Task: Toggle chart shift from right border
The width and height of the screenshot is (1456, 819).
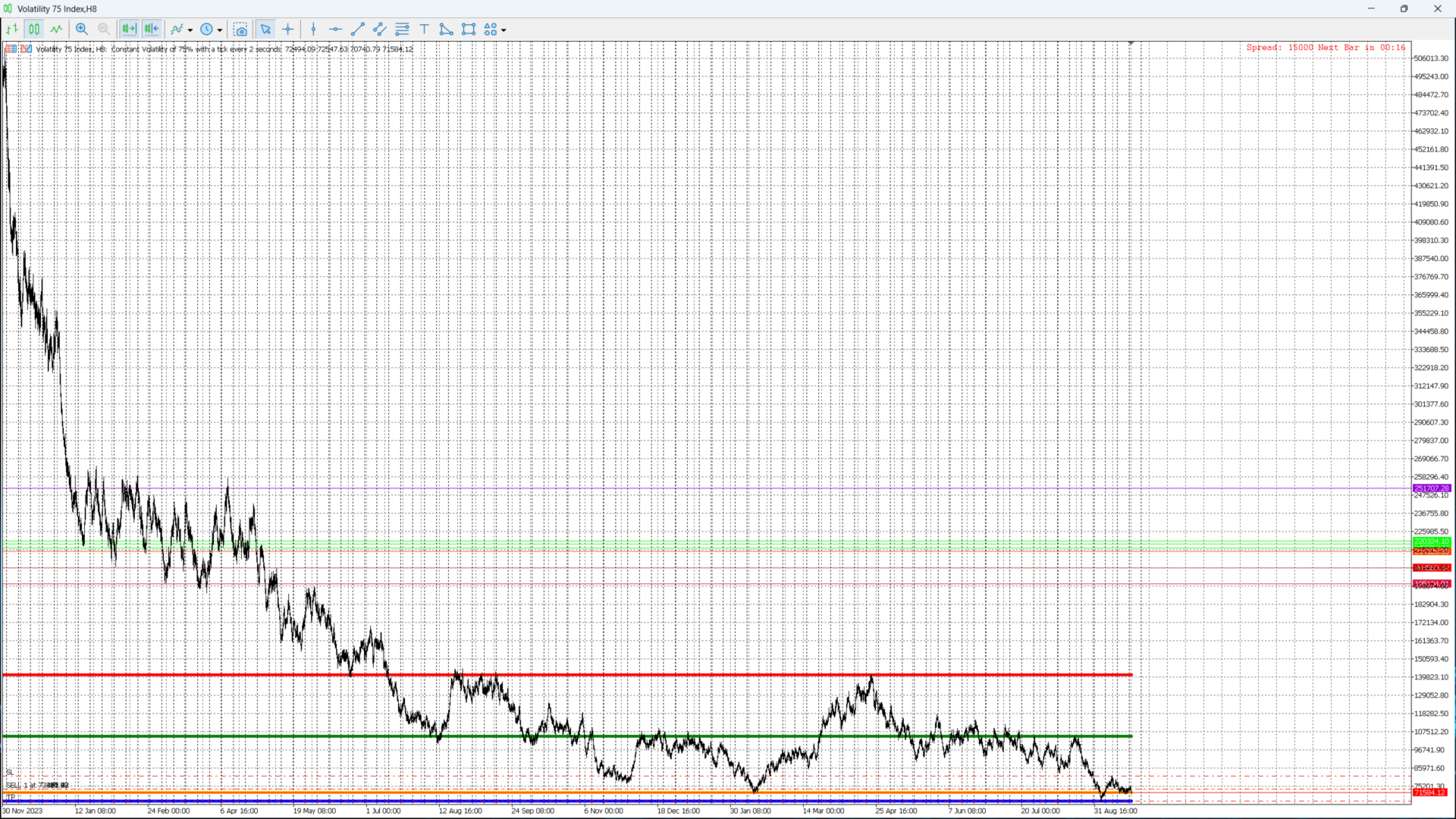Action: coord(152,30)
